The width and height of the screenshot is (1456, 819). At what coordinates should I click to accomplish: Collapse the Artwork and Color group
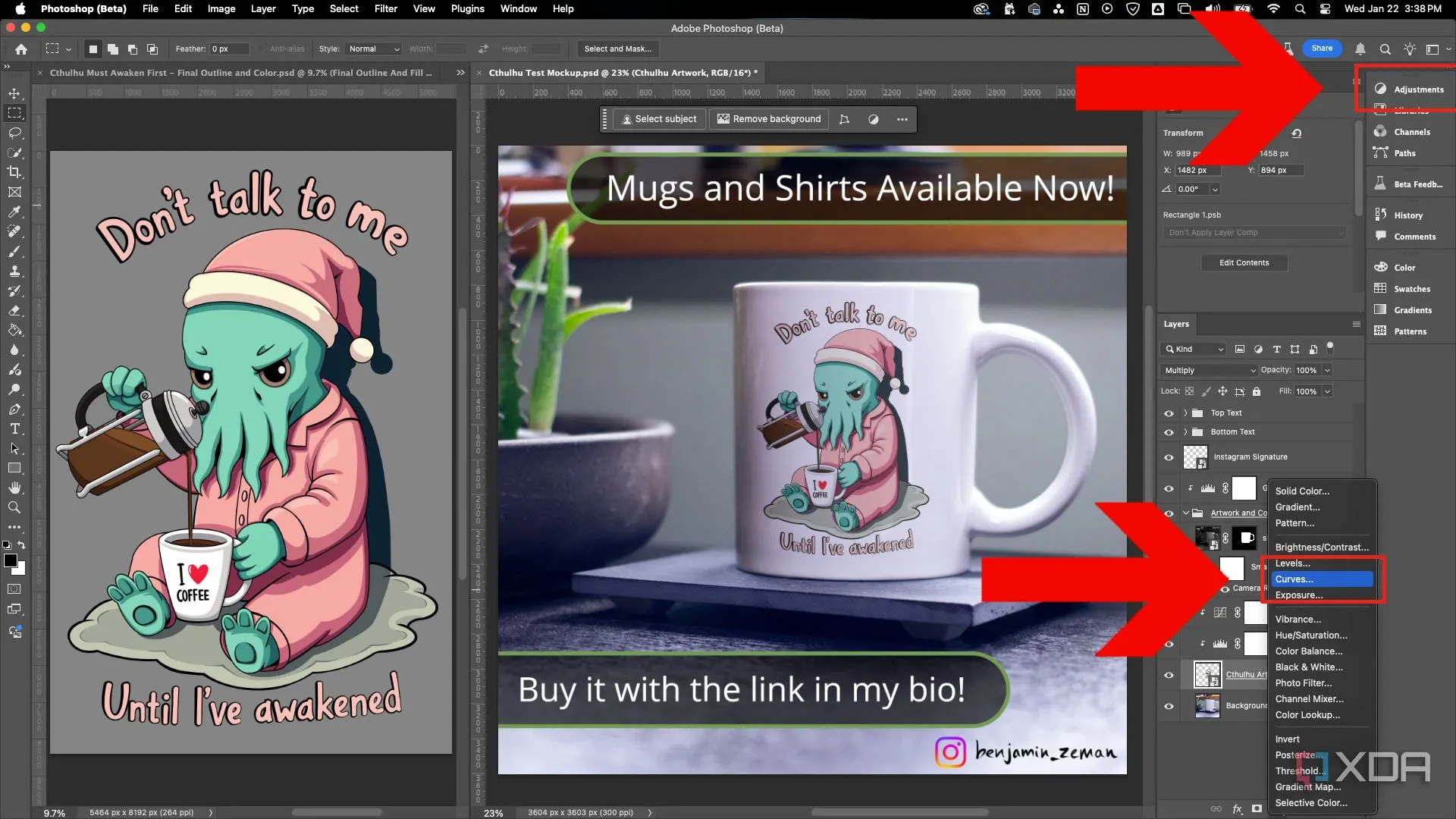tap(1185, 513)
